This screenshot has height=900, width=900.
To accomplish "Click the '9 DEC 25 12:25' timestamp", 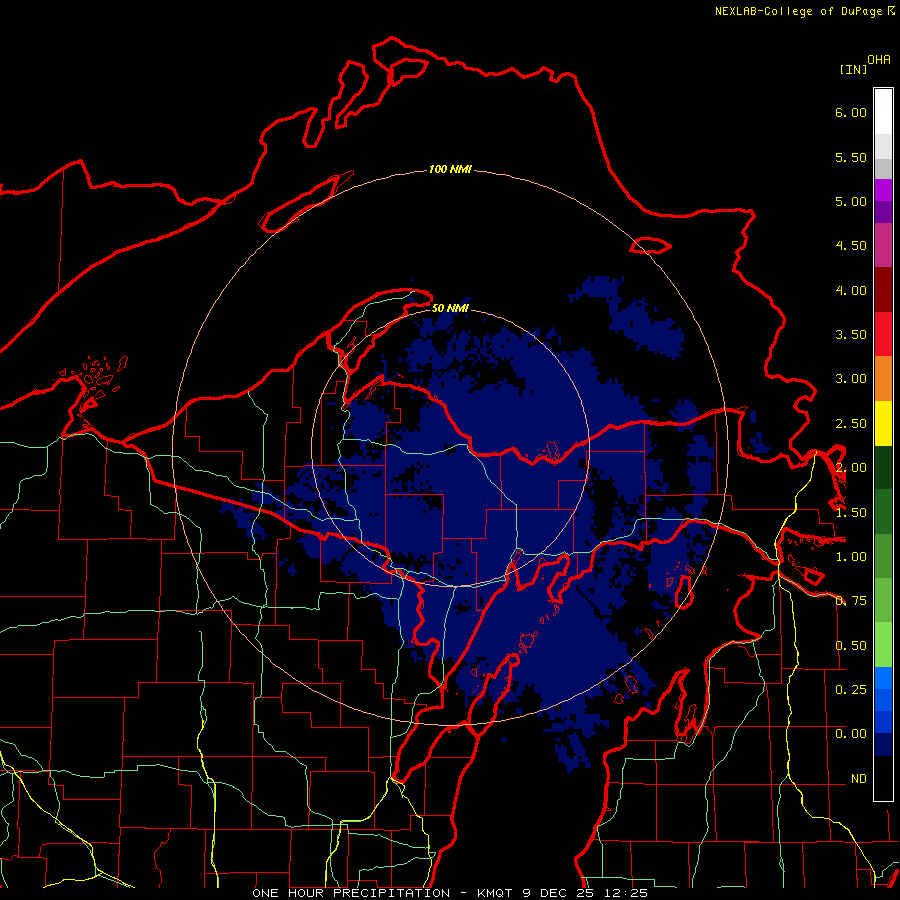I will 585,893.
